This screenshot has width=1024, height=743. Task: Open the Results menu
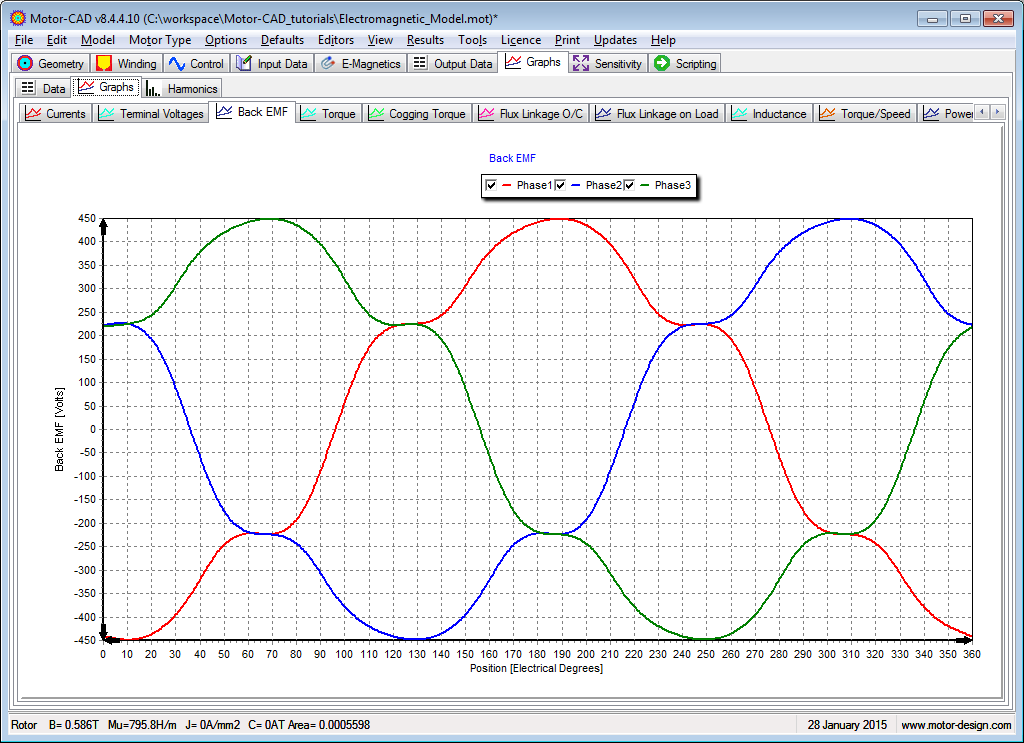(425, 40)
